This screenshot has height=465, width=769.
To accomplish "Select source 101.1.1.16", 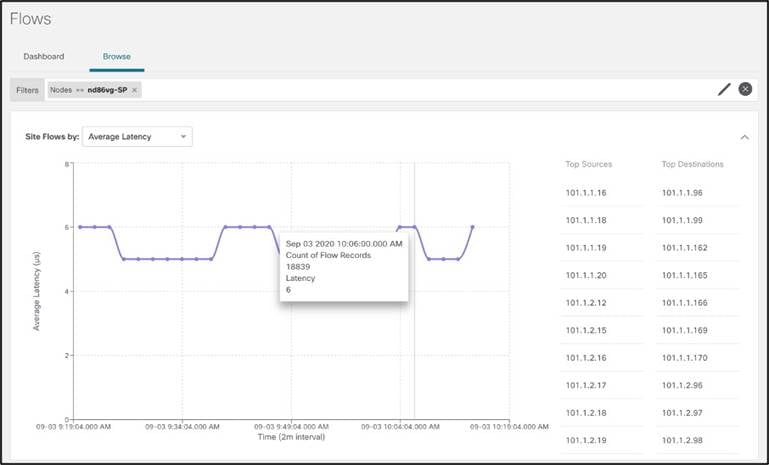I will [586, 193].
